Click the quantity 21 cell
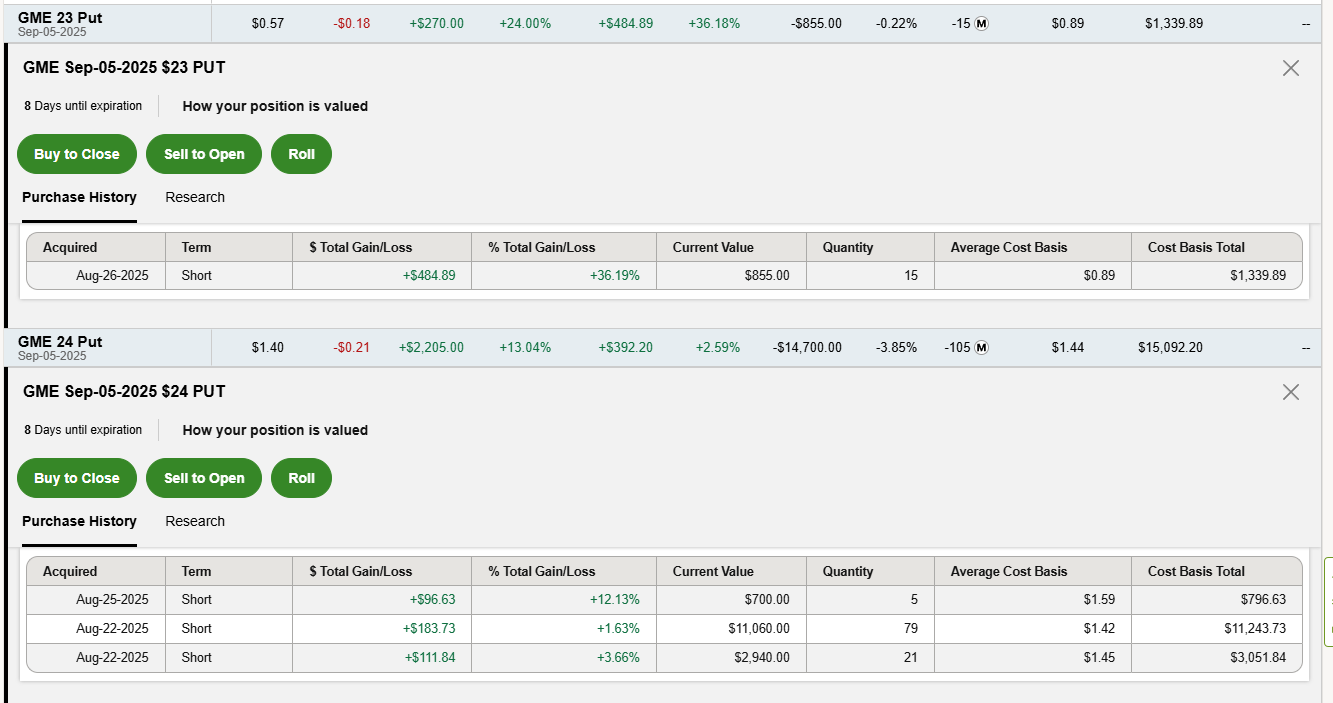Image resolution: width=1333 pixels, height=703 pixels. tap(910, 657)
